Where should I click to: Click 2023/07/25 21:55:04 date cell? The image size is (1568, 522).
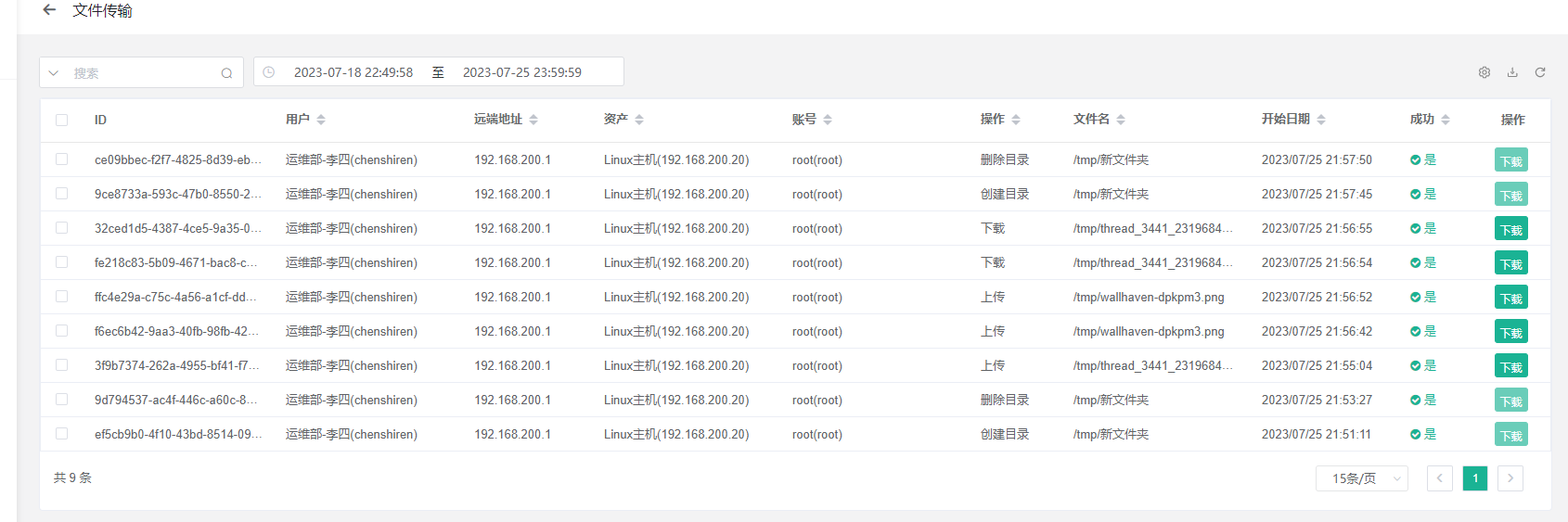1317,365
